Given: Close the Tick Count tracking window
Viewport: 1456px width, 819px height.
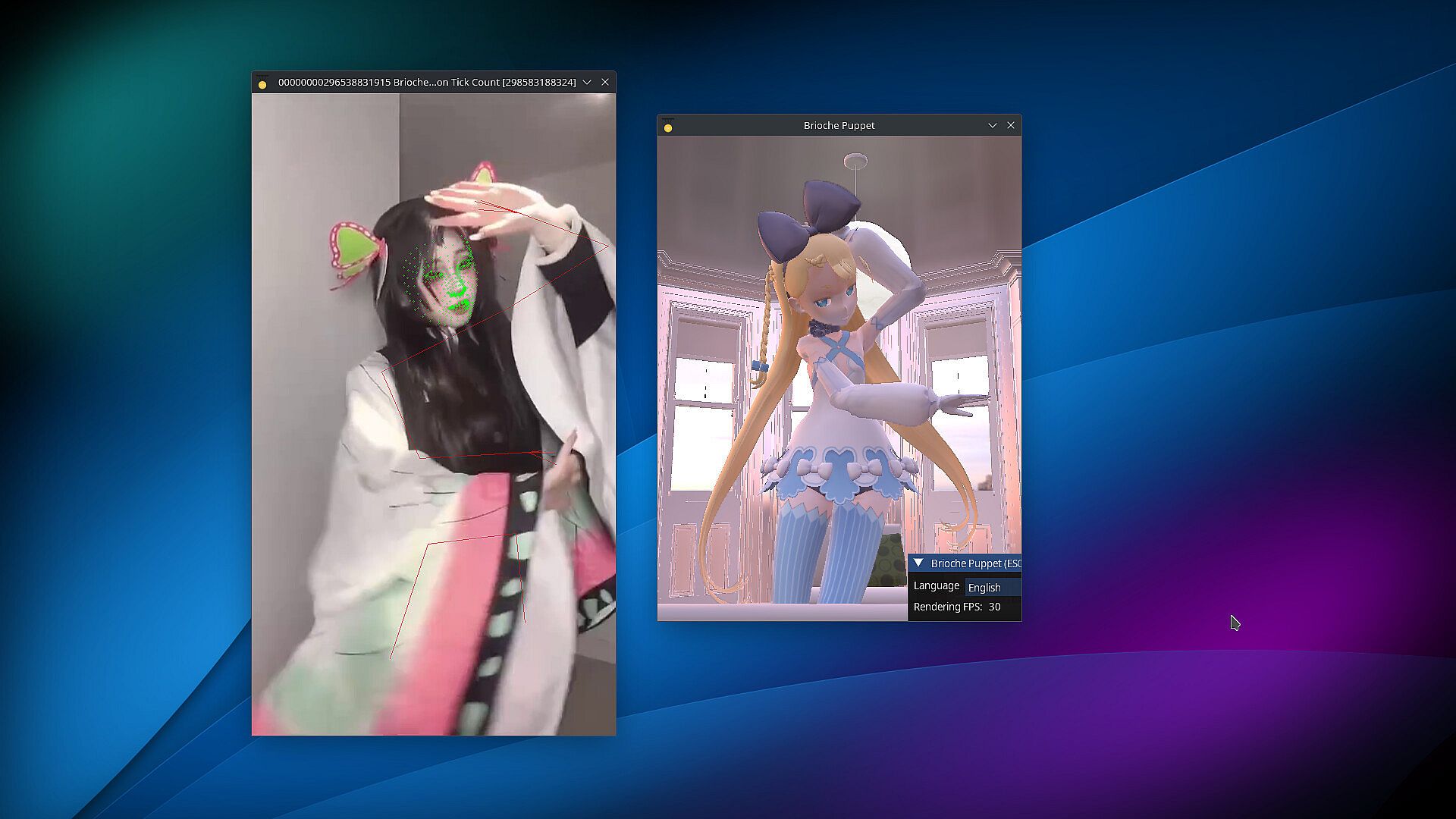Looking at the screenshot, I should point(604,82).
